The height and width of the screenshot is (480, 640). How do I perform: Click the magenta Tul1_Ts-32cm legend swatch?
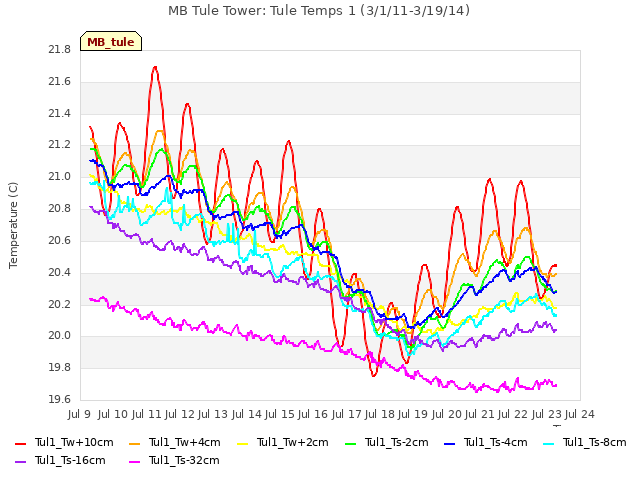134,461
